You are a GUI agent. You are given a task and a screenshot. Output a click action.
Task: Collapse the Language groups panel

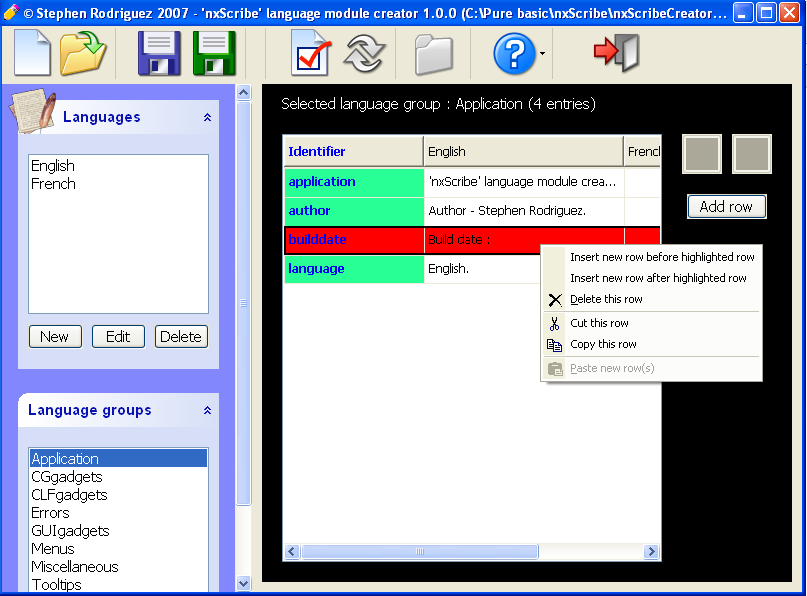(207, 410)
